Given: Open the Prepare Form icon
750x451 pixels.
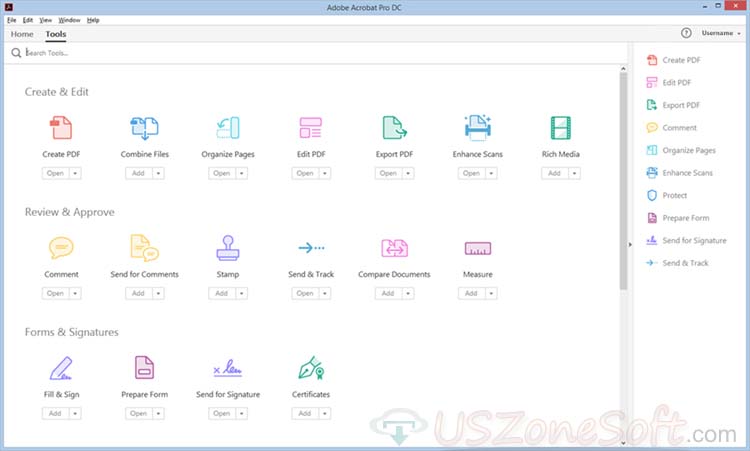Looking at the screenshot, I should (144, 367).
